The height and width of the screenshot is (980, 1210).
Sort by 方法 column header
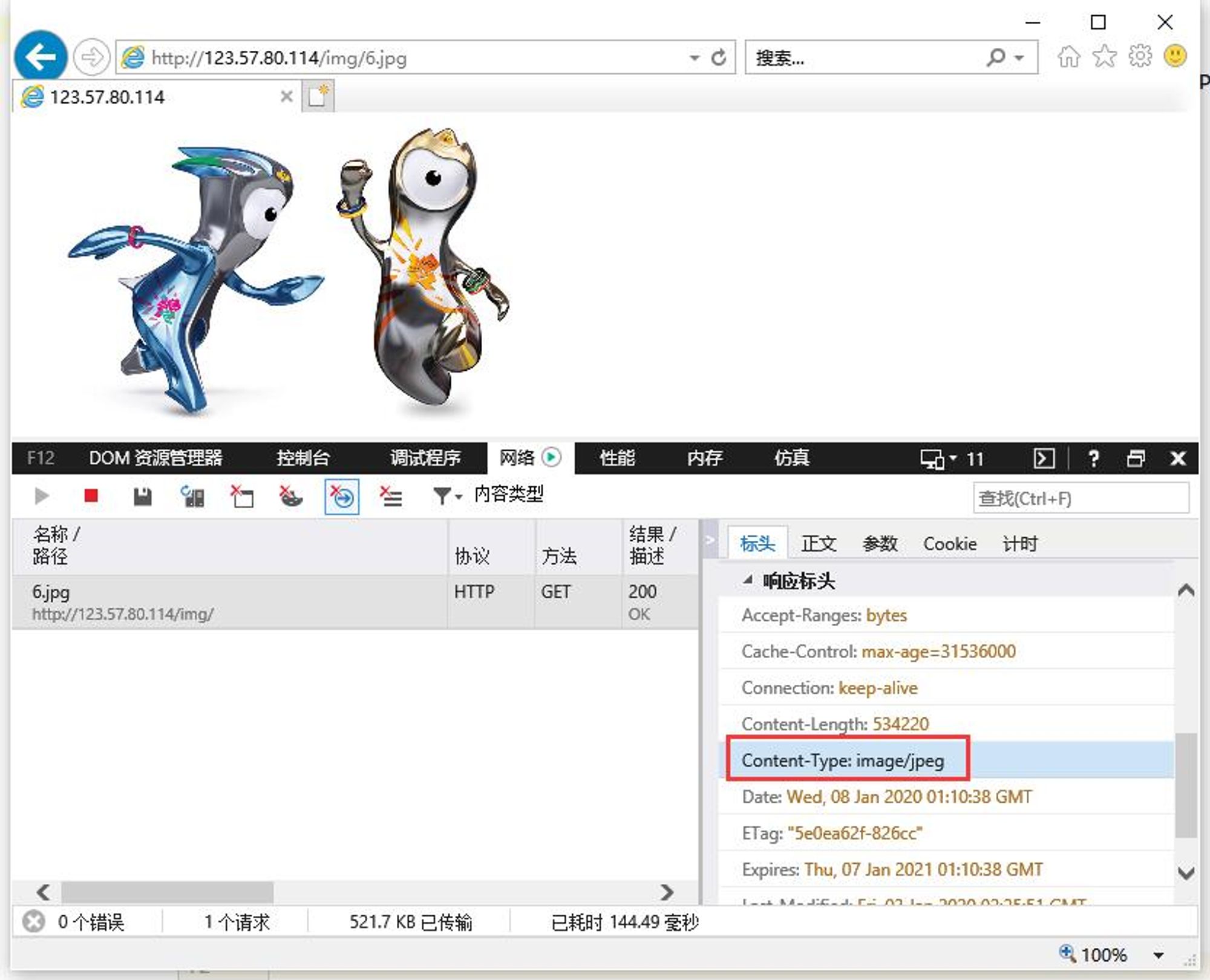[578, 546]
